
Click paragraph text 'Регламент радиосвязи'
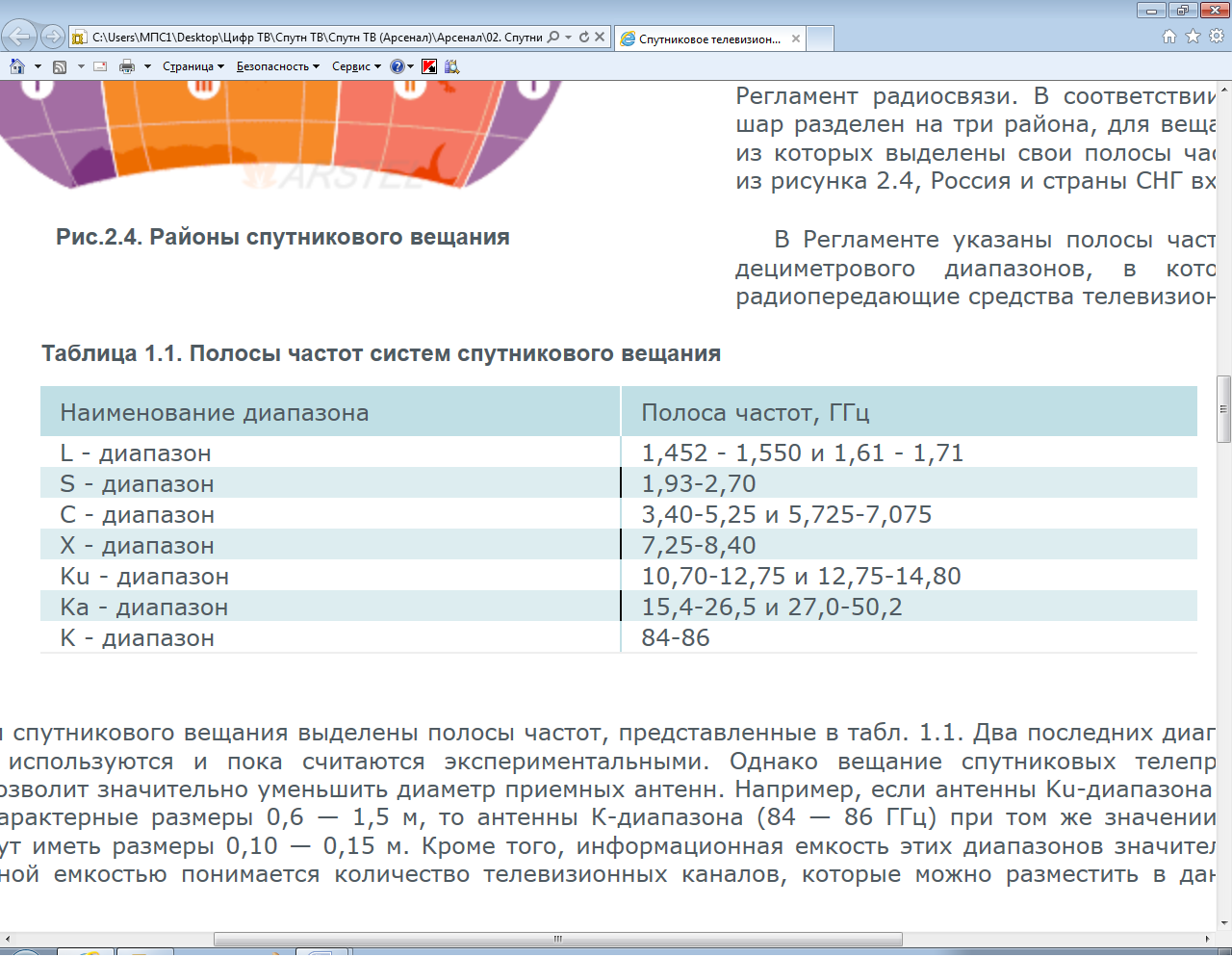(876, 96)
